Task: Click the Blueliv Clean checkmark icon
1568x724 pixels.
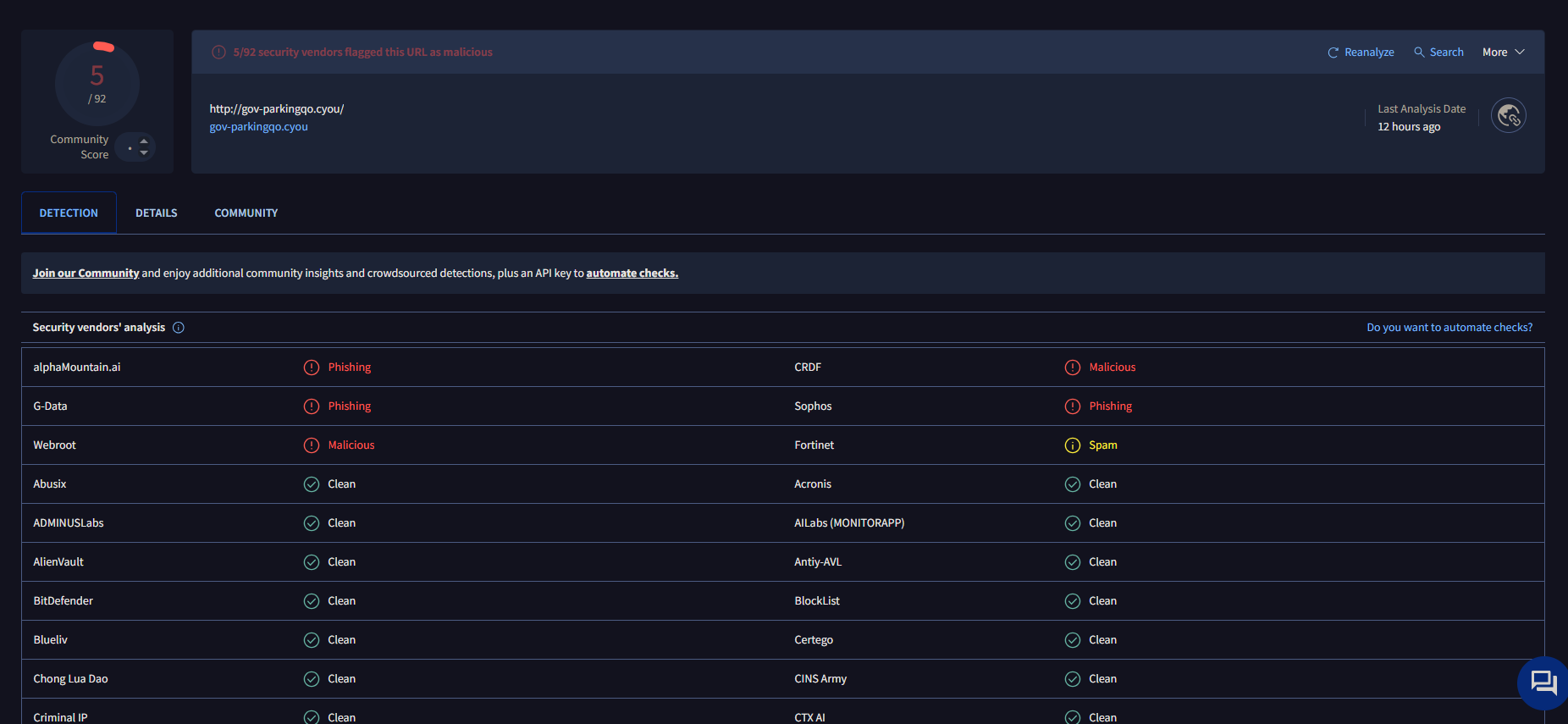Action: 312,640
